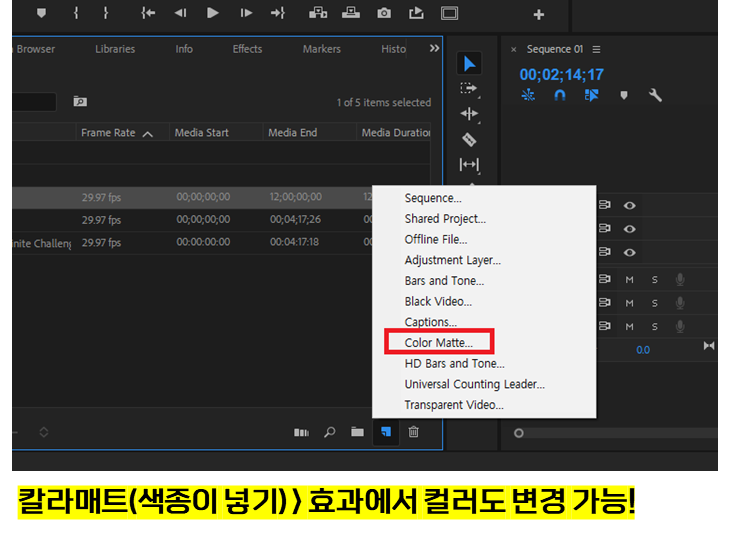Click the Automate to Sequence icon
This screenshot has width=743, height=537.
[x=301, y=432]
